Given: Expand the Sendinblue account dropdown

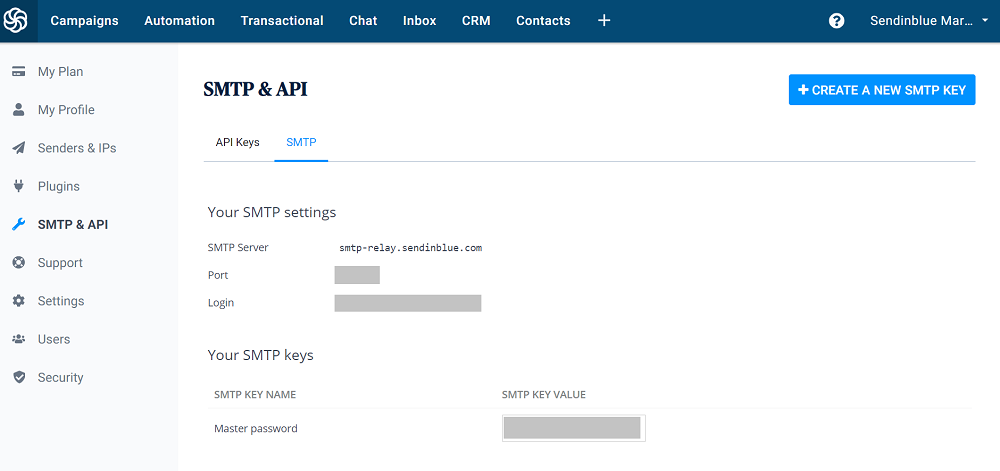Looking at the screenshot, I should tap(929, 20).
